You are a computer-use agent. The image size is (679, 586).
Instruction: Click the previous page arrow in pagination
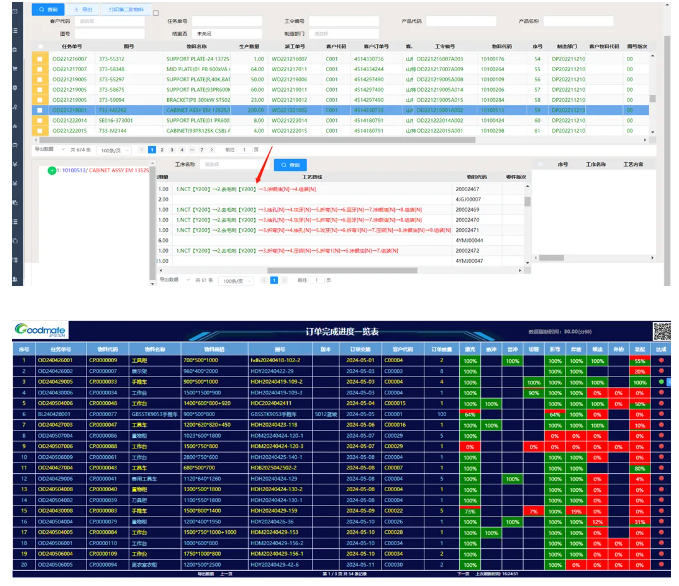[142, 150]
